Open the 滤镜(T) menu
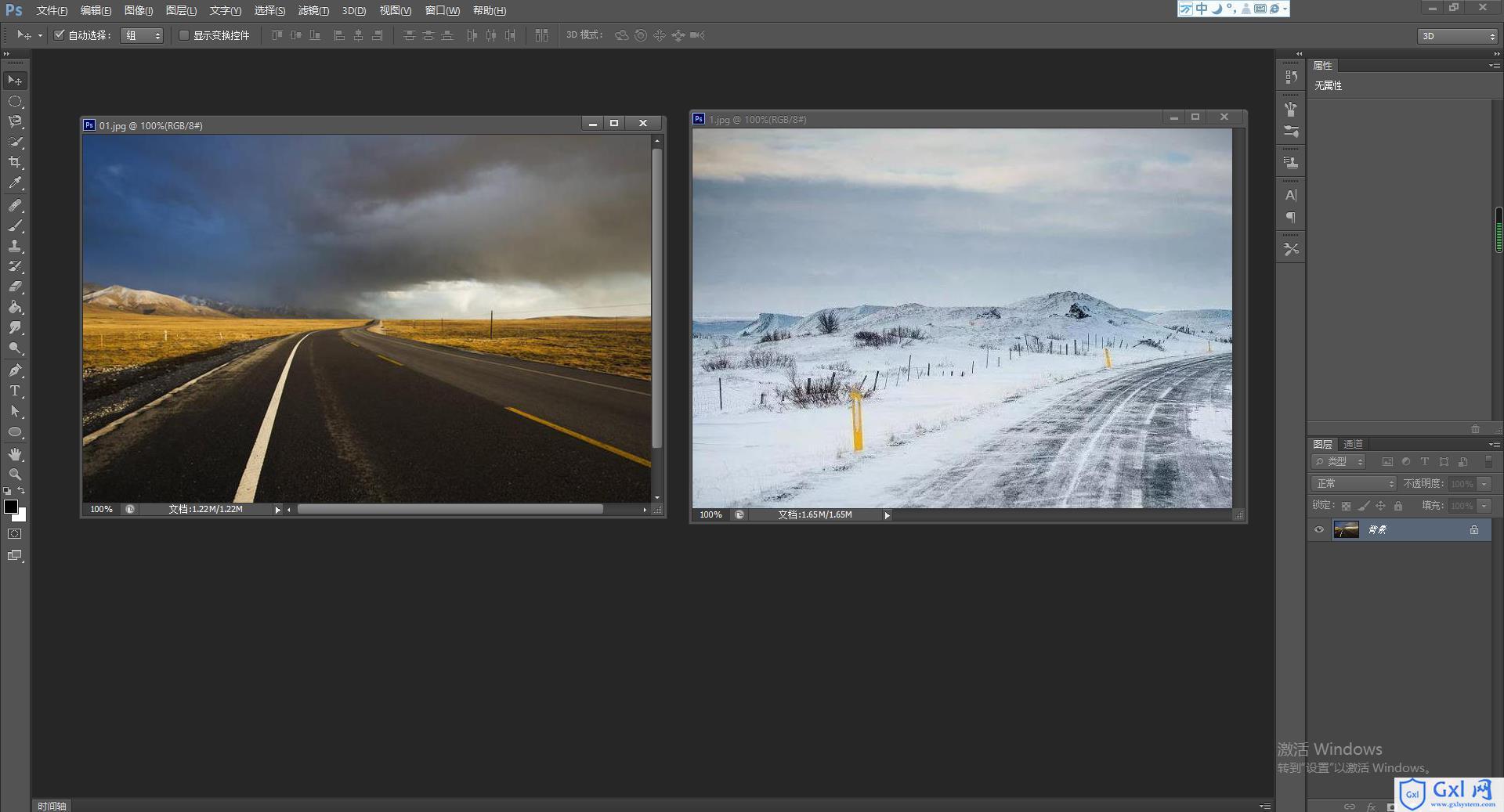1504x812 pixels. pos(313,10)
